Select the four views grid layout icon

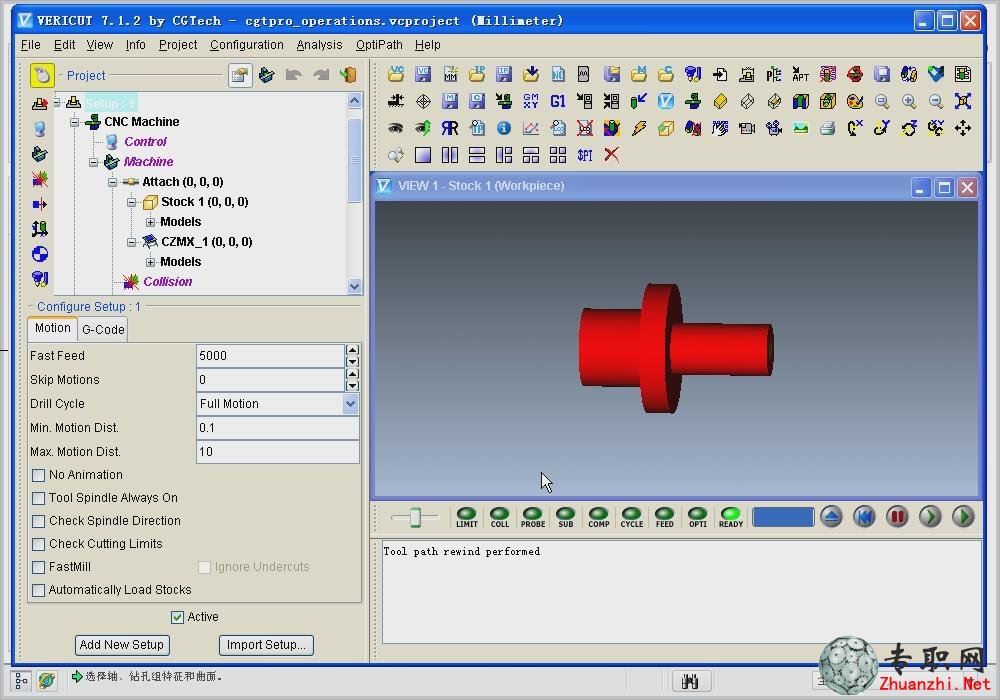(x=558, y=155)
